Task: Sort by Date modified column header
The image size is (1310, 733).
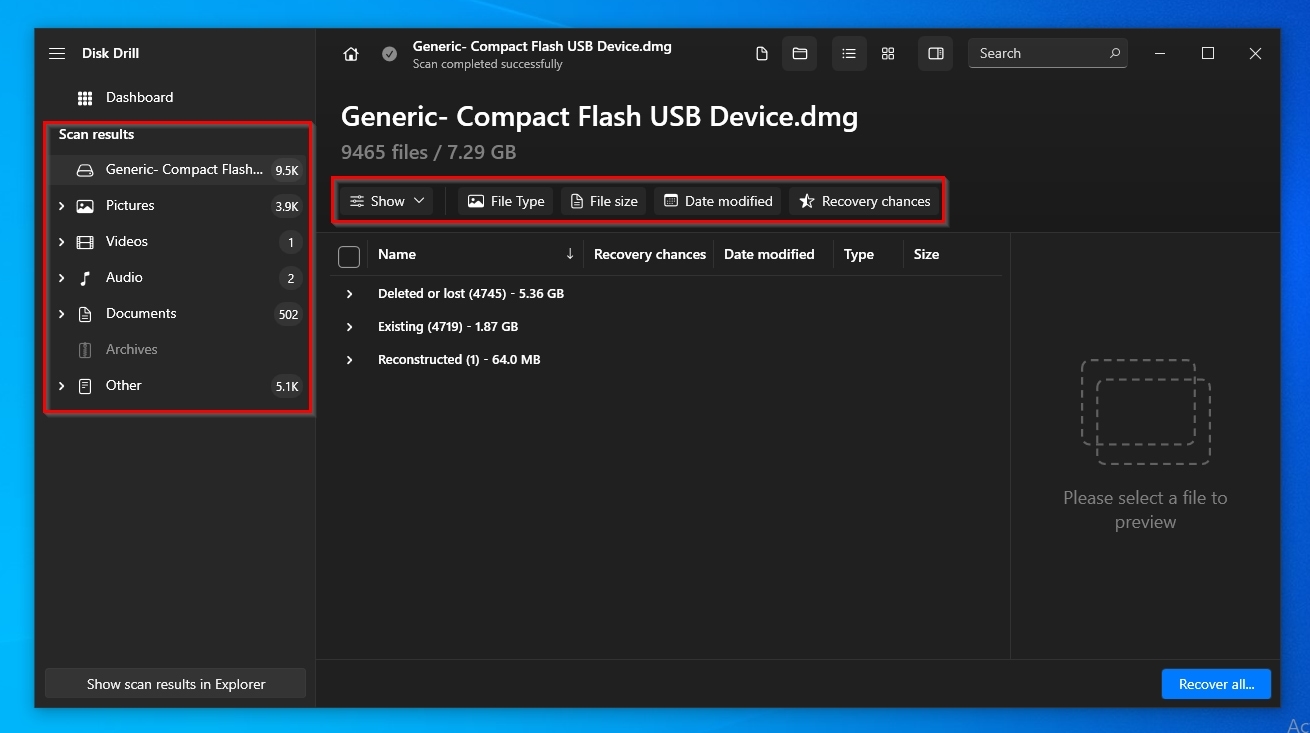Action: pyautogui.click(x=769, y=255)
